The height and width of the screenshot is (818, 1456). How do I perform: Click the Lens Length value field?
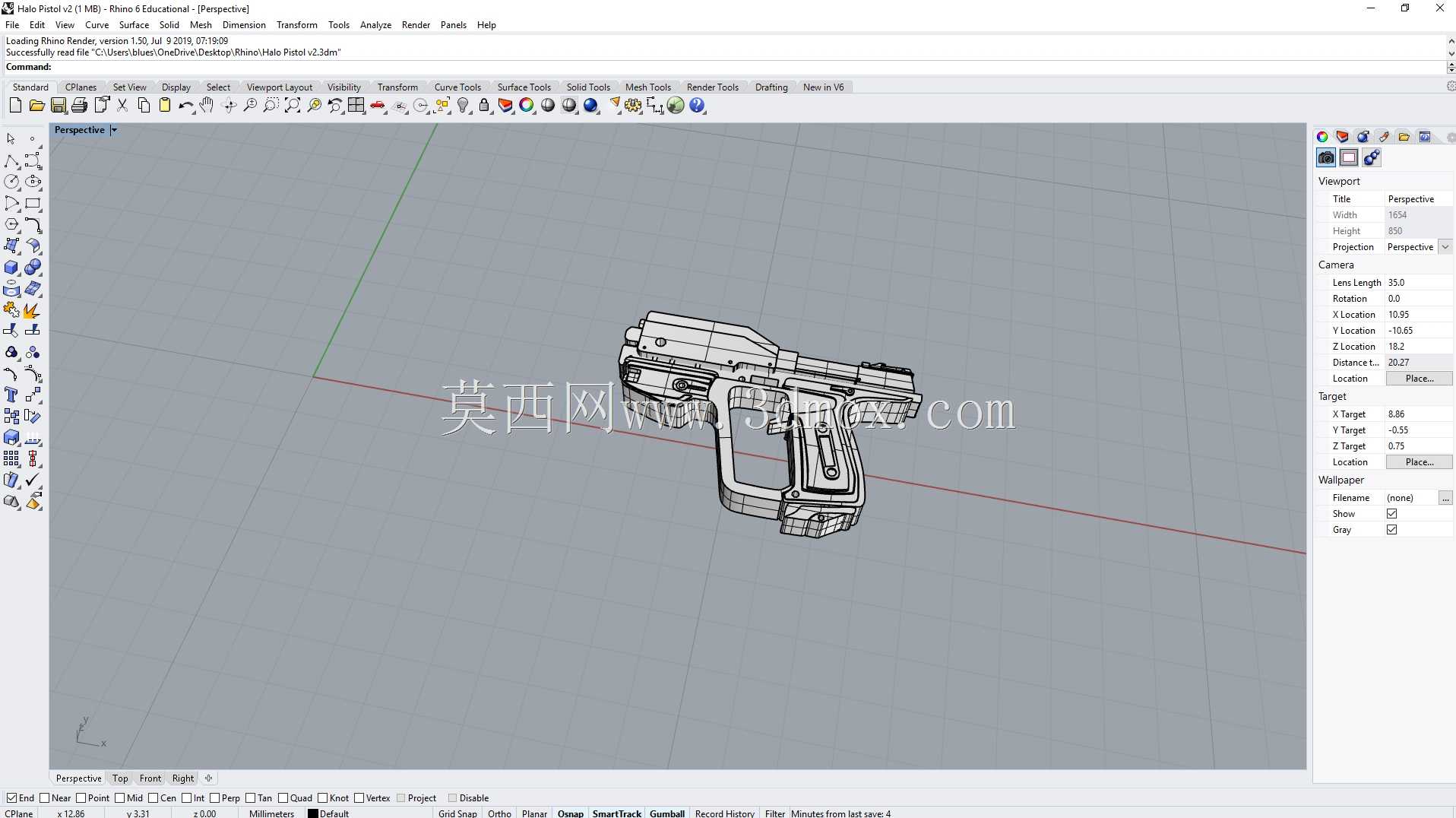point(1419,283)
